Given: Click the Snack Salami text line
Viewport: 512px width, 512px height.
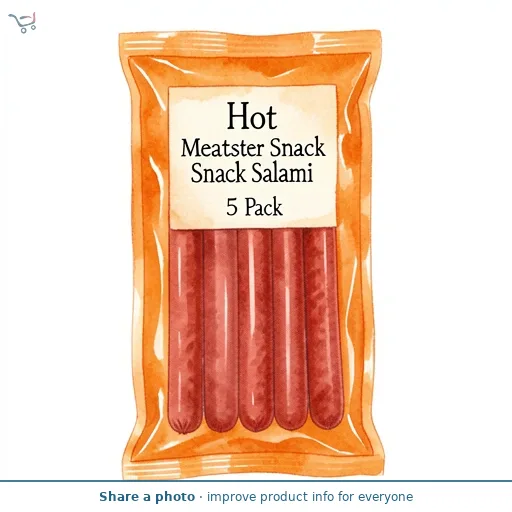Looking at the screenshot, I should [x=252, y=173].
